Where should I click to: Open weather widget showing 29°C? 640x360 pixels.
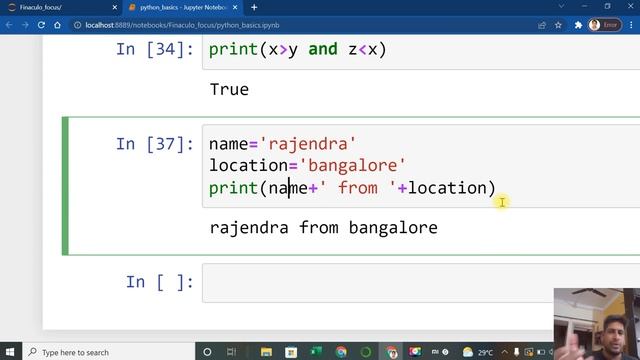478,352
